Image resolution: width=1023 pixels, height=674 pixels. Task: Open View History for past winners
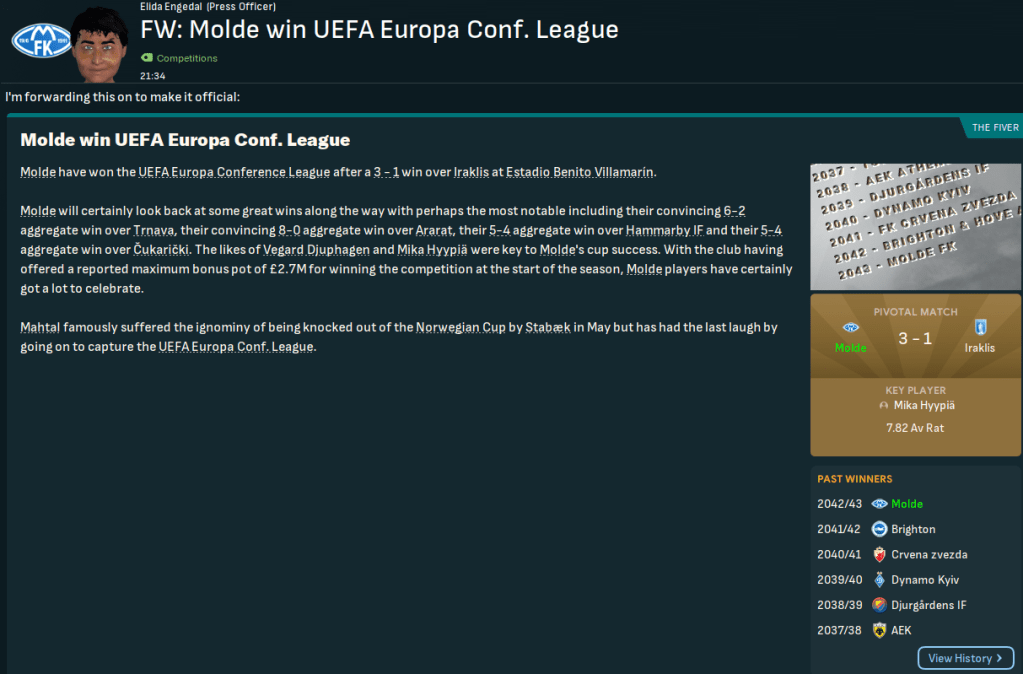tap(965, 658)
